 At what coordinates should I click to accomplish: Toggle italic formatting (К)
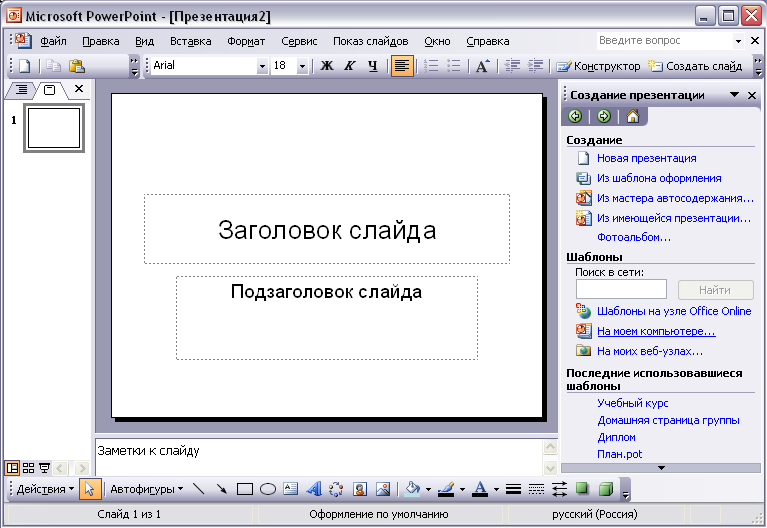pyautogui.click(x=349, y=66)
